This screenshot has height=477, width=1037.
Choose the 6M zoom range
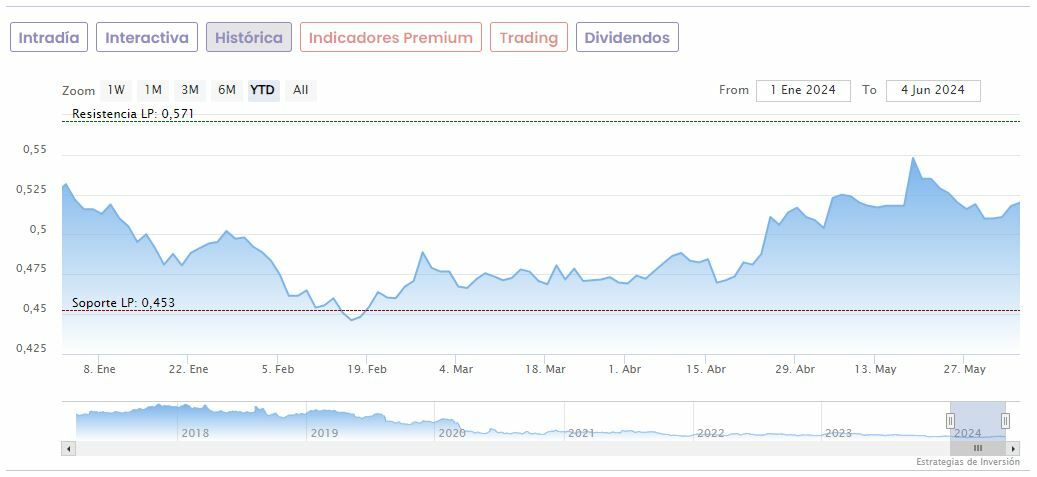[227, 90]
